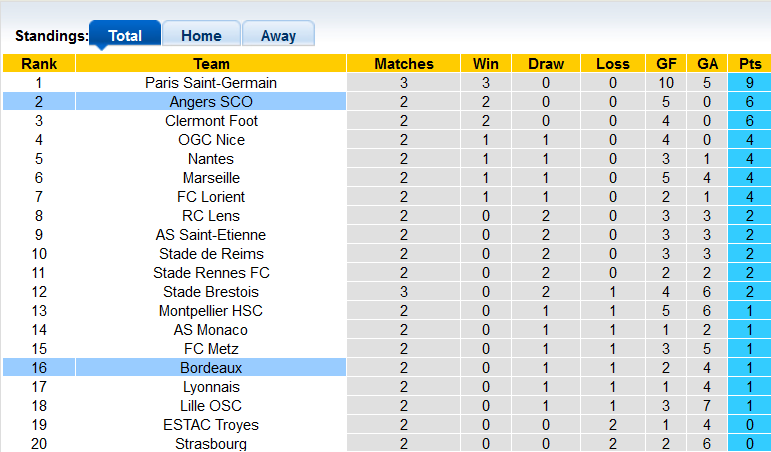Select Lille OSC in the table
This screenshot has height=452, width=771.
[x=211, y=406]
